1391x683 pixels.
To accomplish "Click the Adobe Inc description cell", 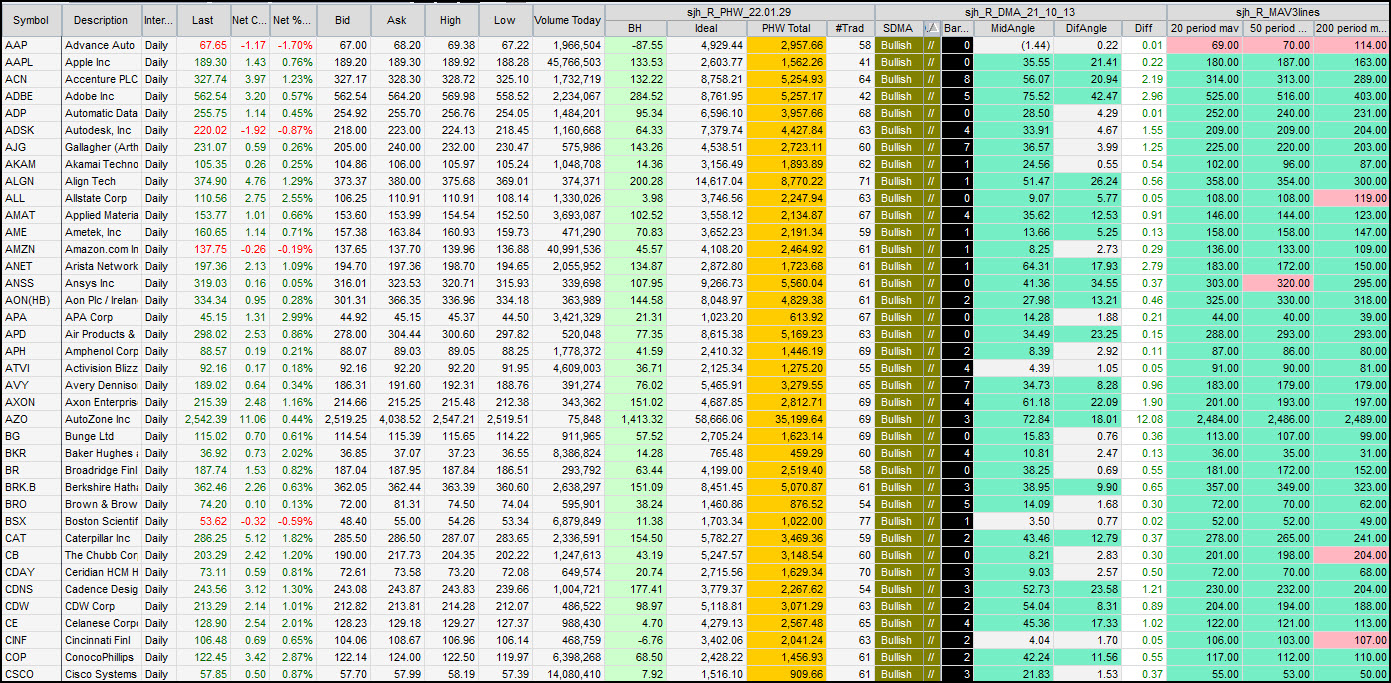I will tap(101, 96).
